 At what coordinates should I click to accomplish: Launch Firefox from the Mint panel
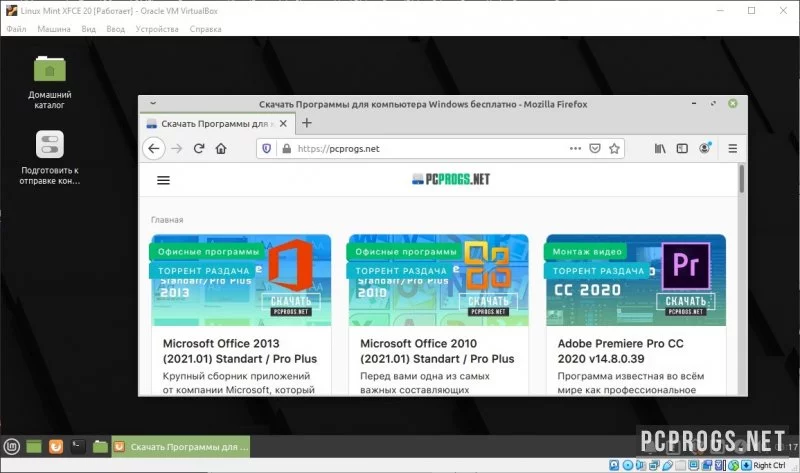click(x=56, y=447)
